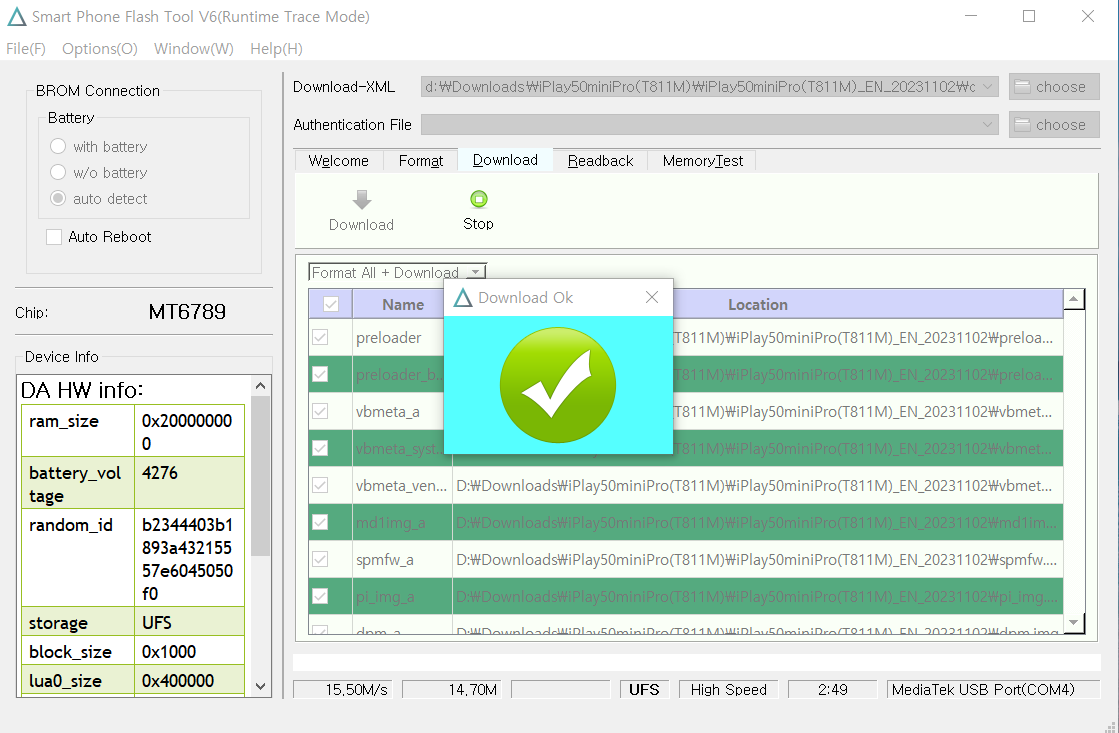Click the Location column header
The image size is (1119, 733).
point(758,305)
